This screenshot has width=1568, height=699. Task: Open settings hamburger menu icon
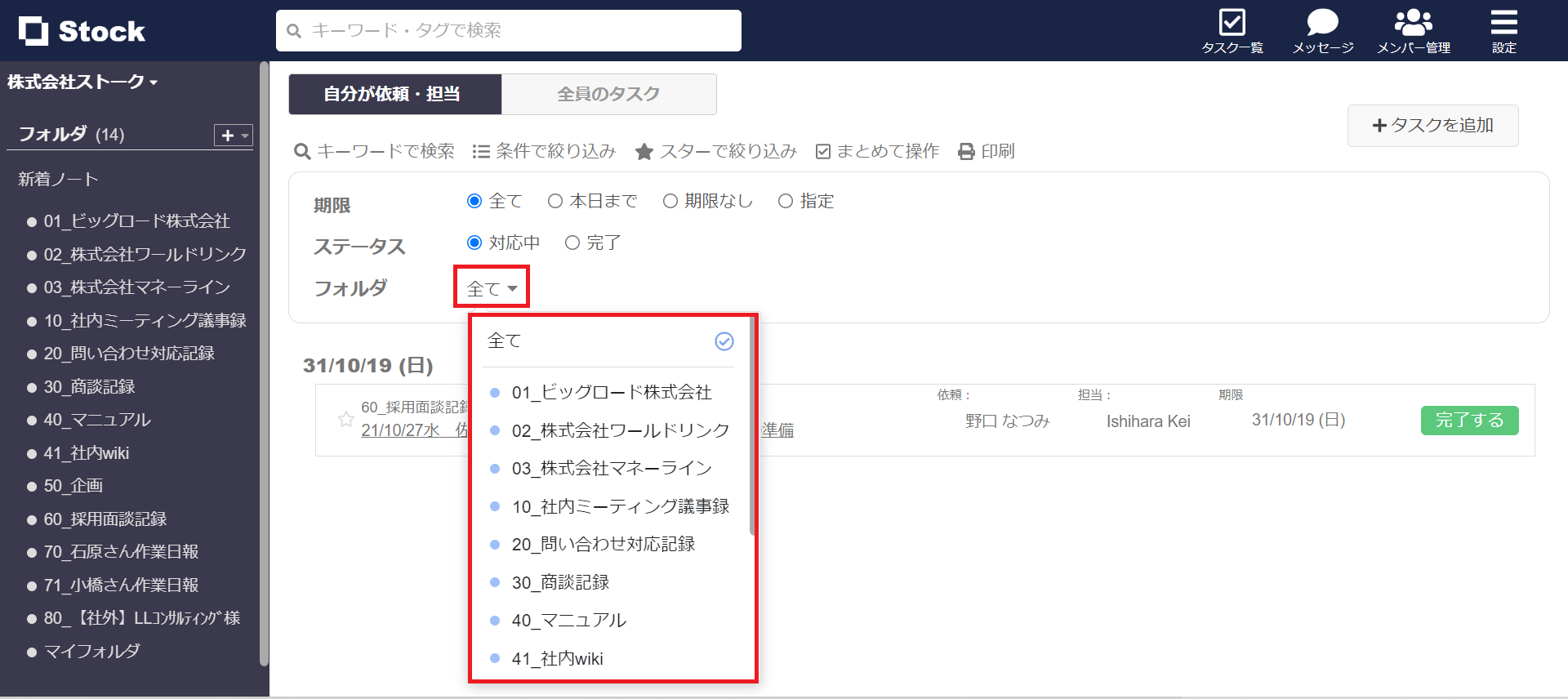(x=1503, y=24)
